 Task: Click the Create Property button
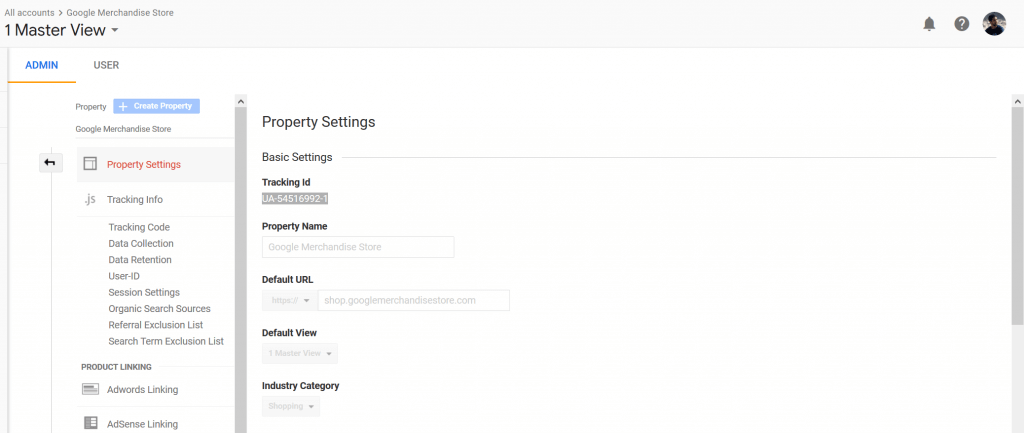click(x=157, y=106)
